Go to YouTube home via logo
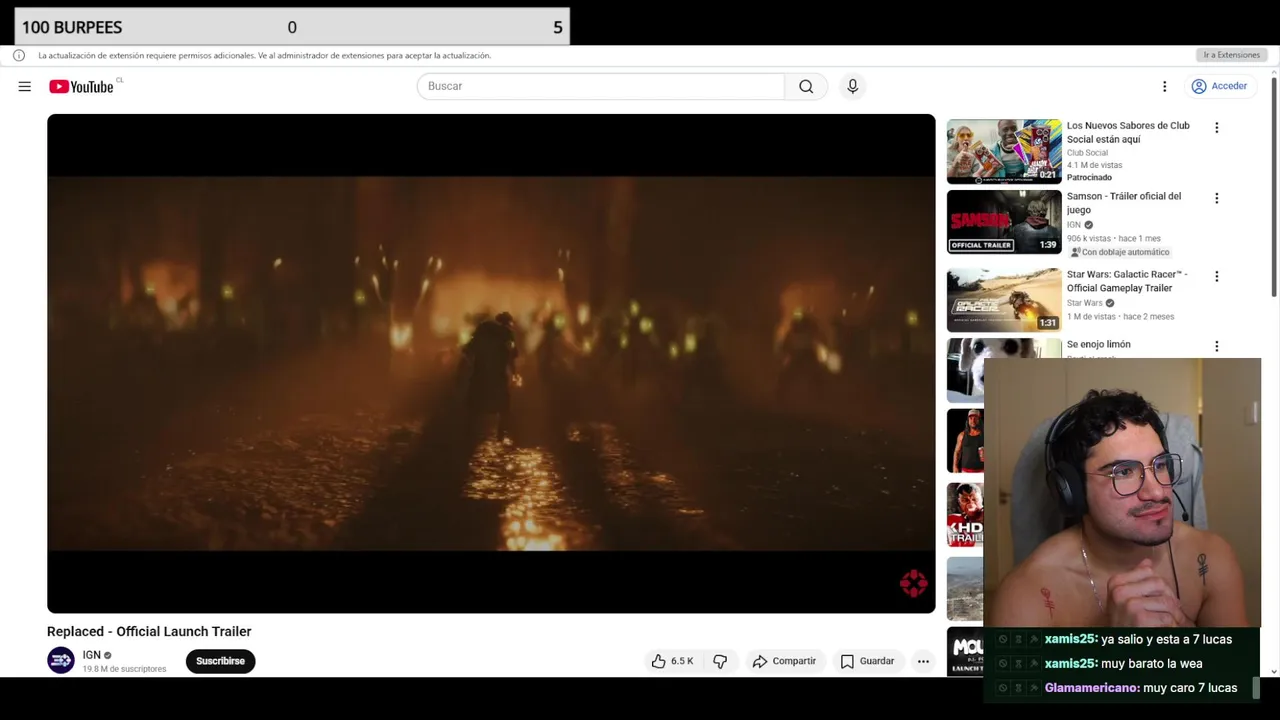 pos(81,87)
